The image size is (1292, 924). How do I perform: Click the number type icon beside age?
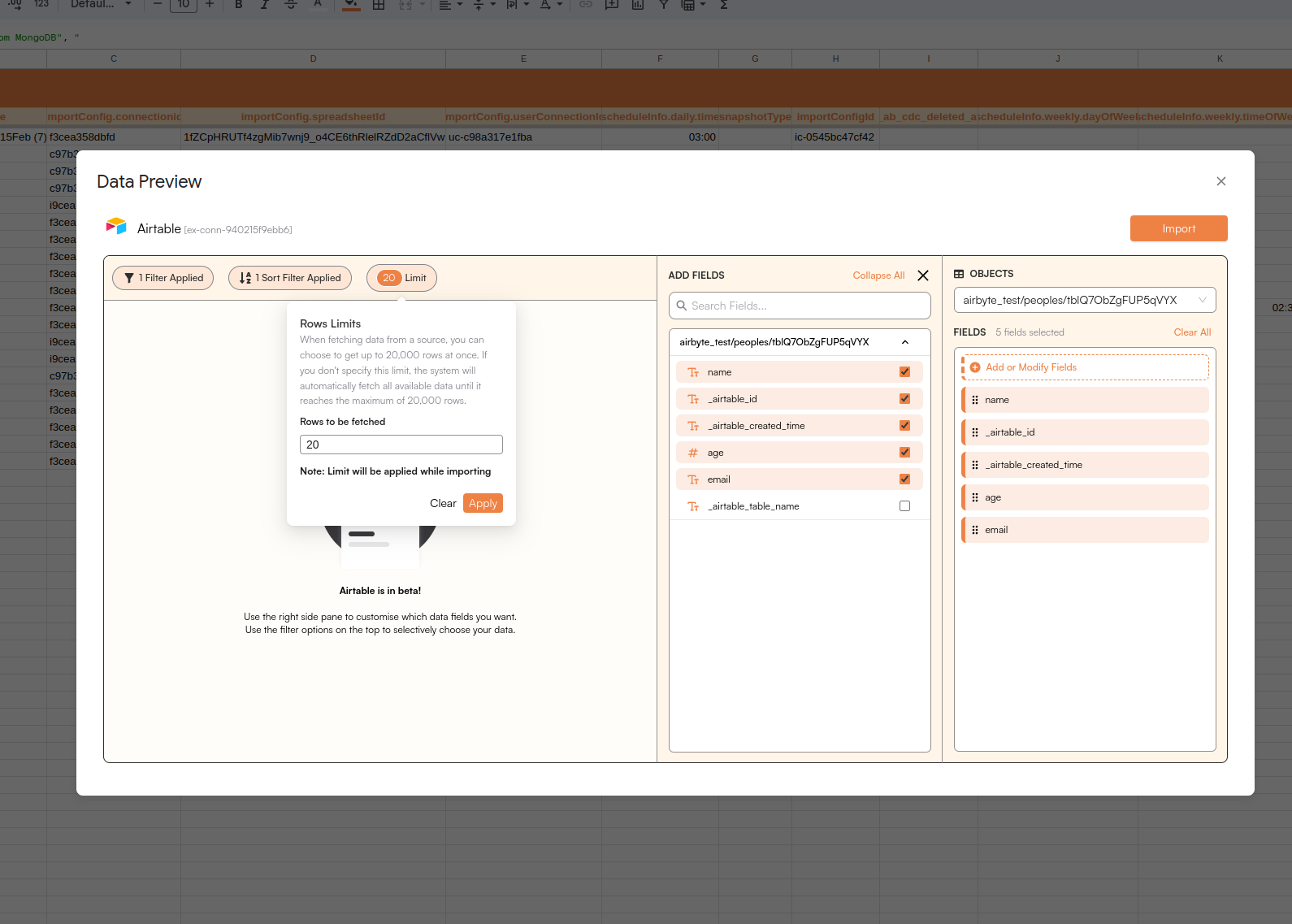point(693,453)
